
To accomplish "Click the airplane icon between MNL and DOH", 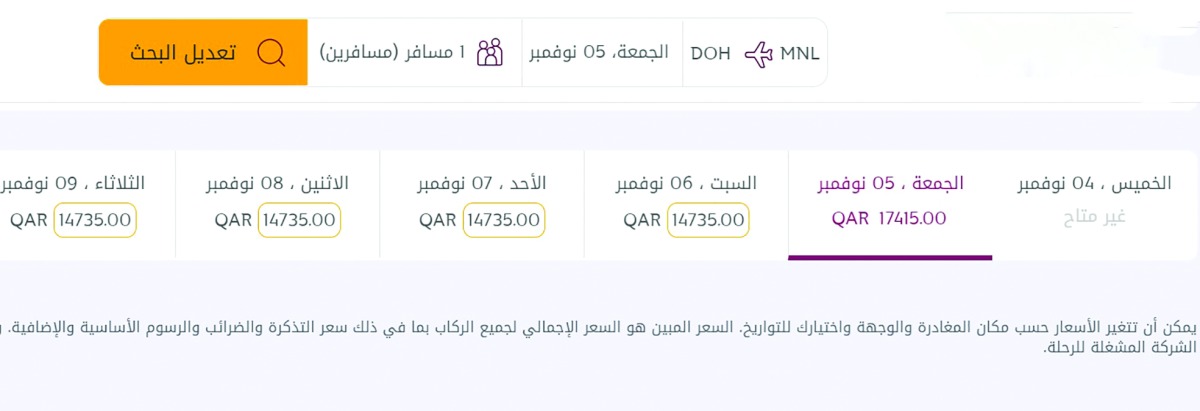I will pyautogui.click(x=759, y=54).
